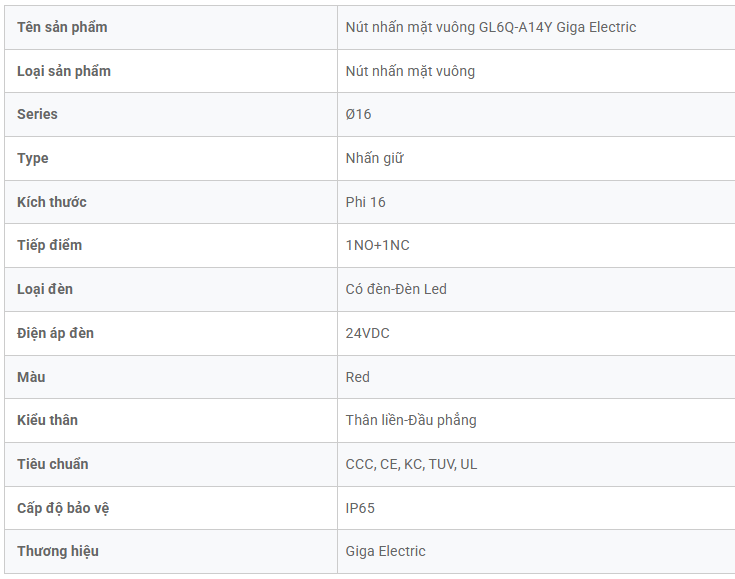
Task: Click the 'Tiếp điểm' row label
Action: click(x=50, y=245)
